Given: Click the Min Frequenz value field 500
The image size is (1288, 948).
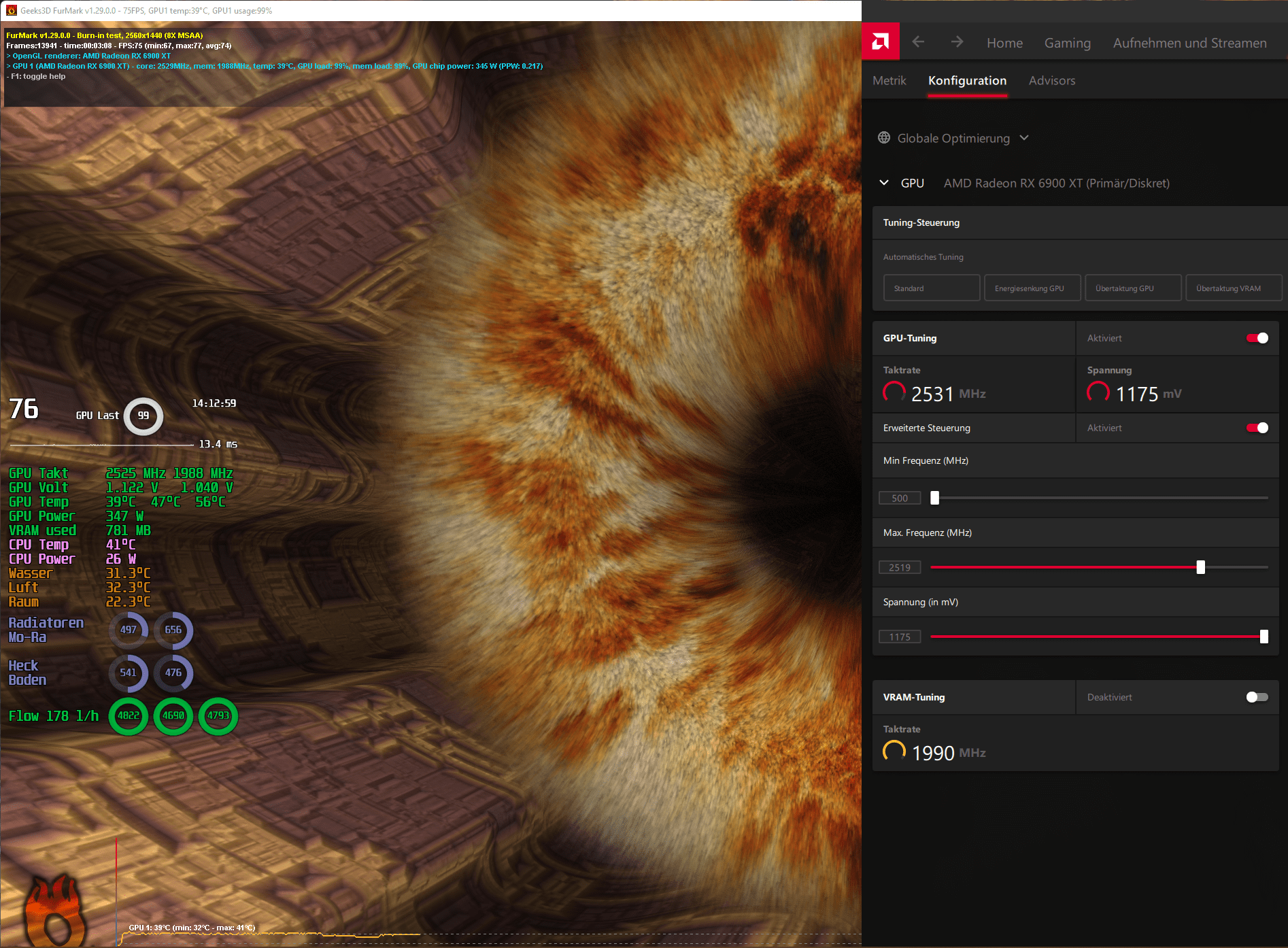Looking at the screenshot, I should pos(900,498).
